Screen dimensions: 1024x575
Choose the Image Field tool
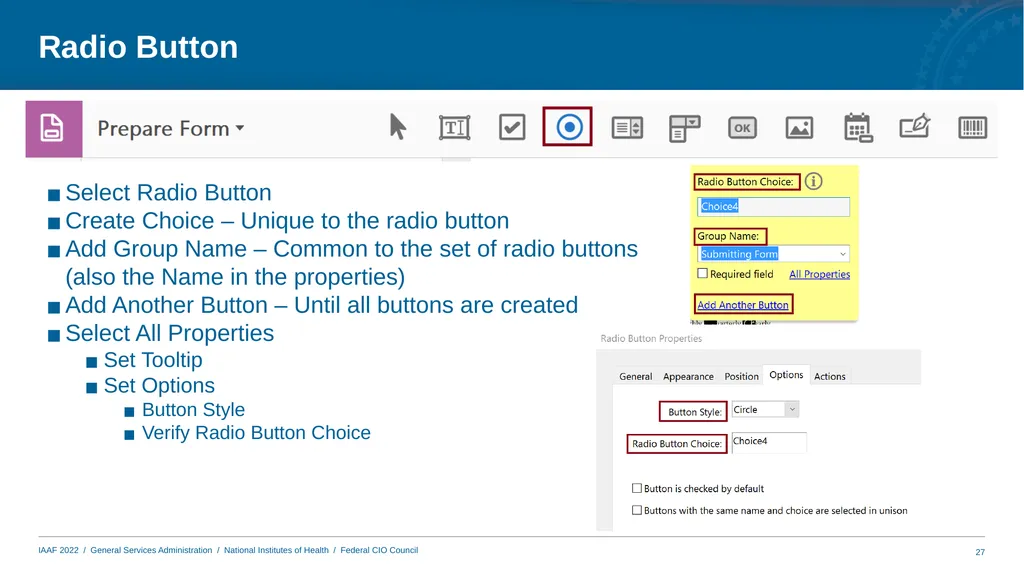(x=799, y=127)
